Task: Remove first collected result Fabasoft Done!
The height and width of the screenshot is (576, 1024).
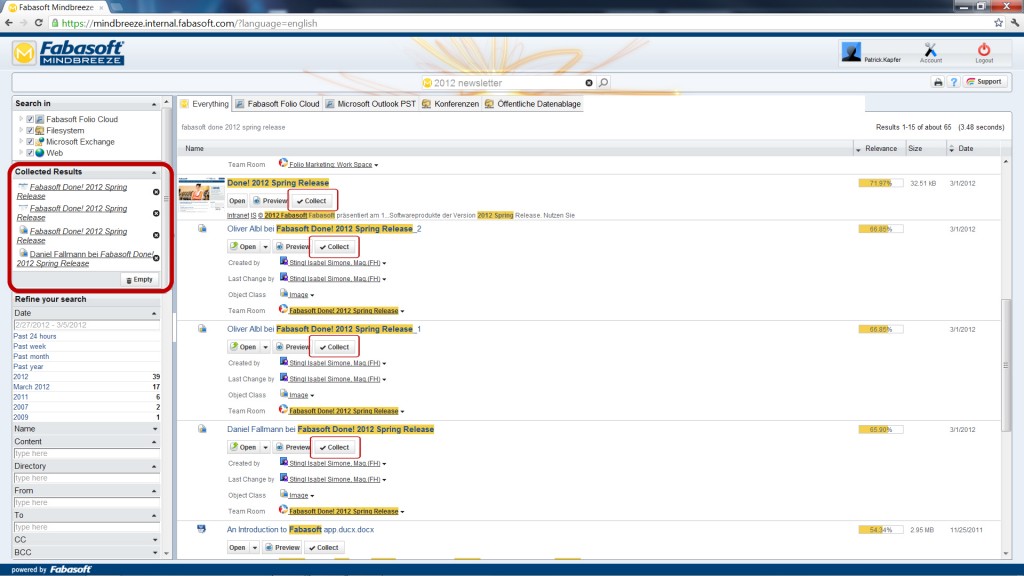Action: (156, 192)
